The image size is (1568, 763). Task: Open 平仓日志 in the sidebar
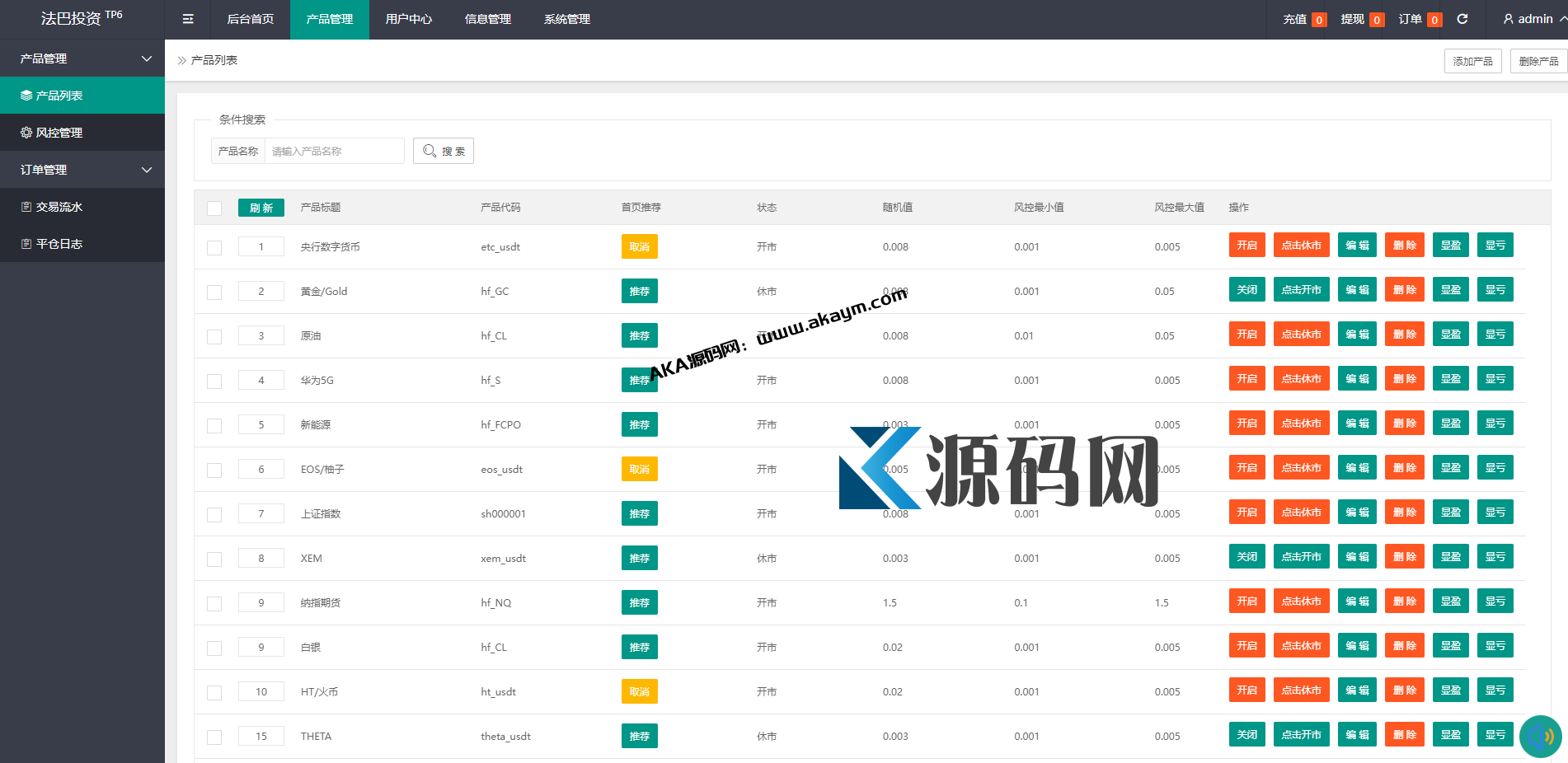tap(59, 244)
